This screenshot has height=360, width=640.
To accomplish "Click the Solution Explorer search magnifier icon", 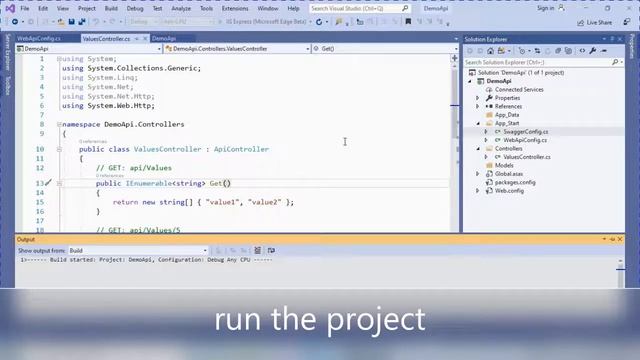I will pos(615,62).
